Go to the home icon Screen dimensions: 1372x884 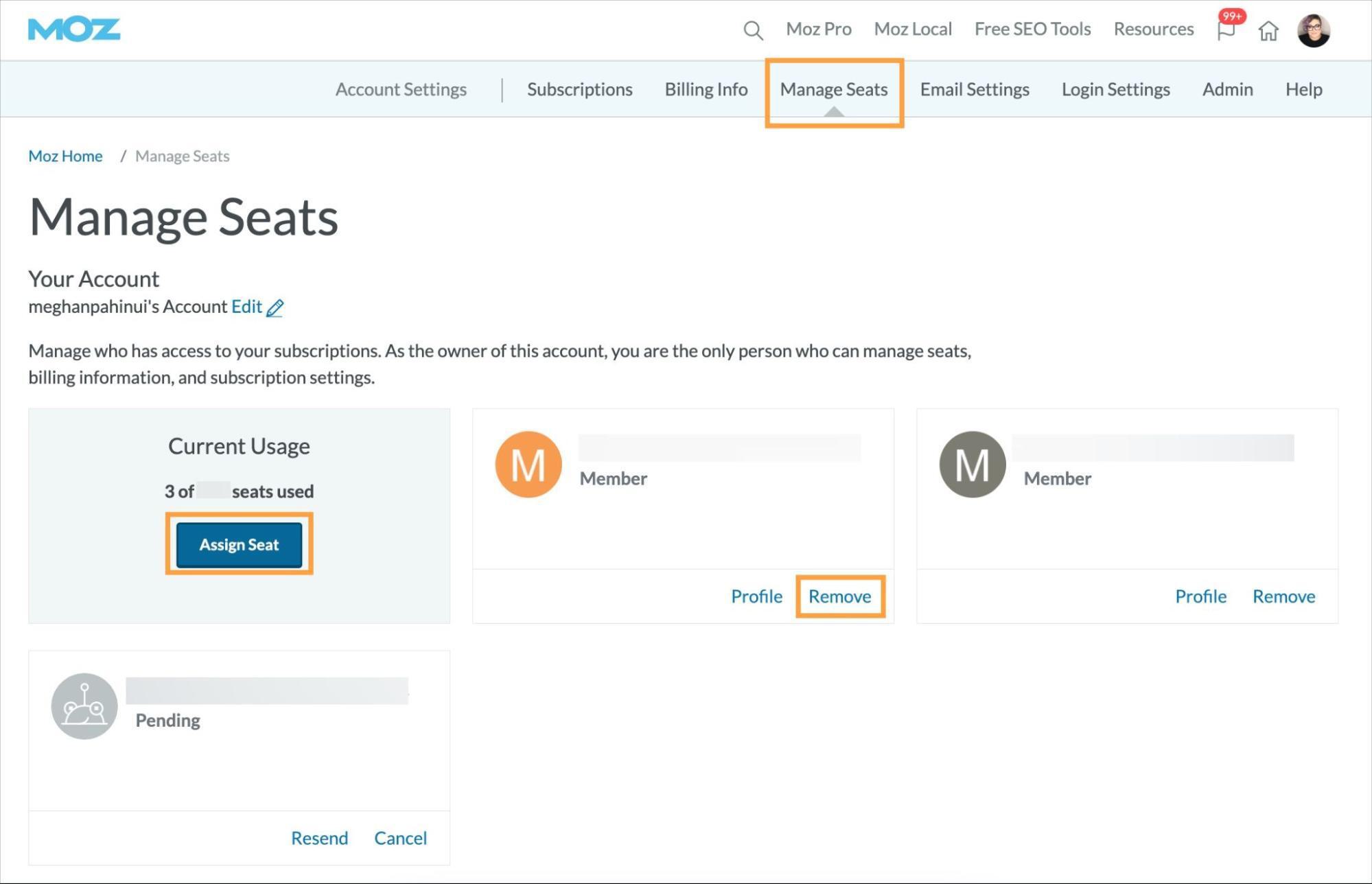[1268, 31]
